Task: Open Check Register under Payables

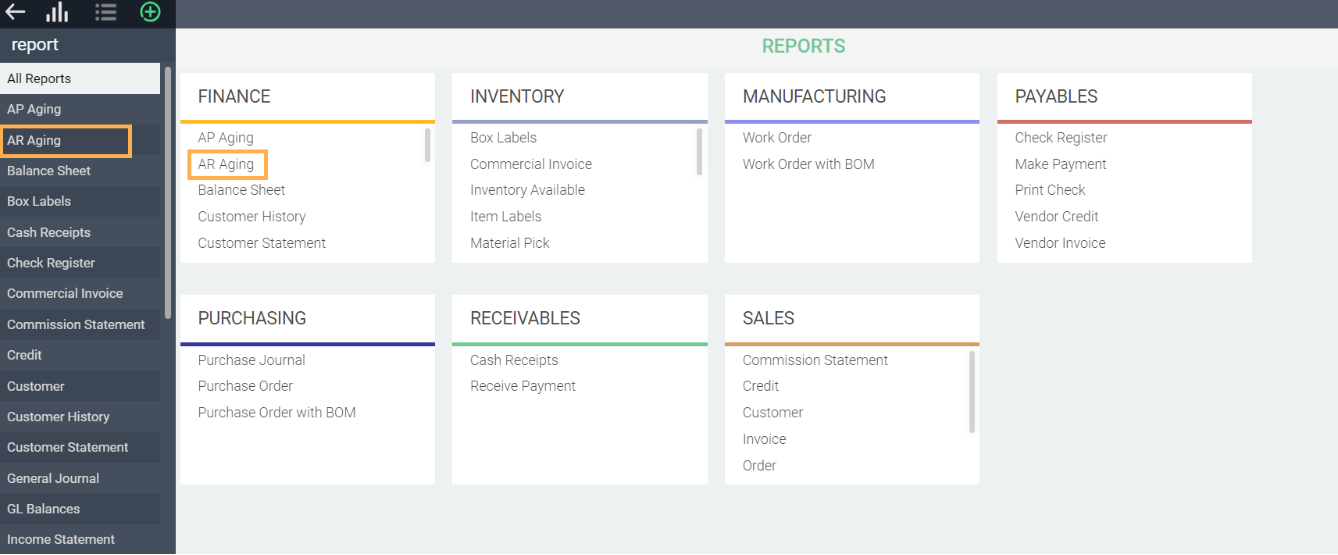Action: tap(1061, 138)
